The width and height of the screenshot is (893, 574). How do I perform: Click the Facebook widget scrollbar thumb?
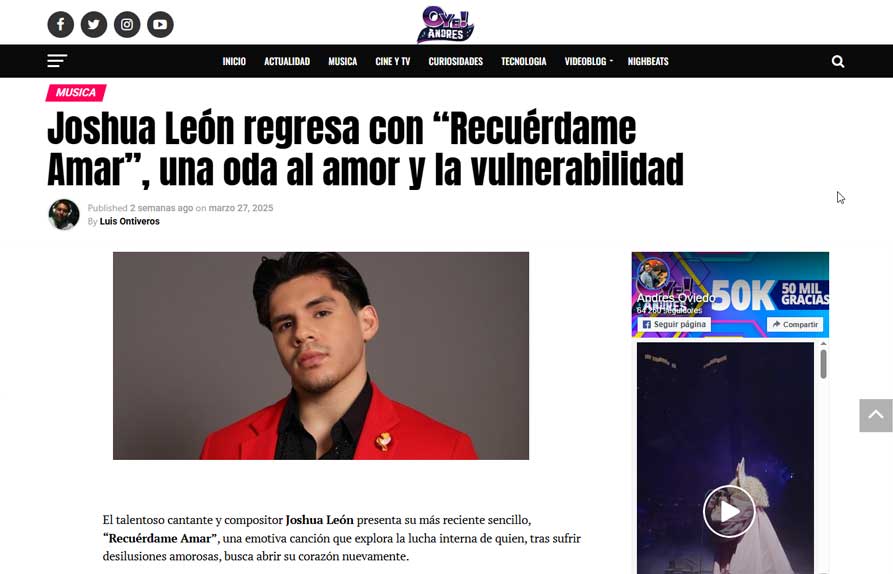[824, 364]
